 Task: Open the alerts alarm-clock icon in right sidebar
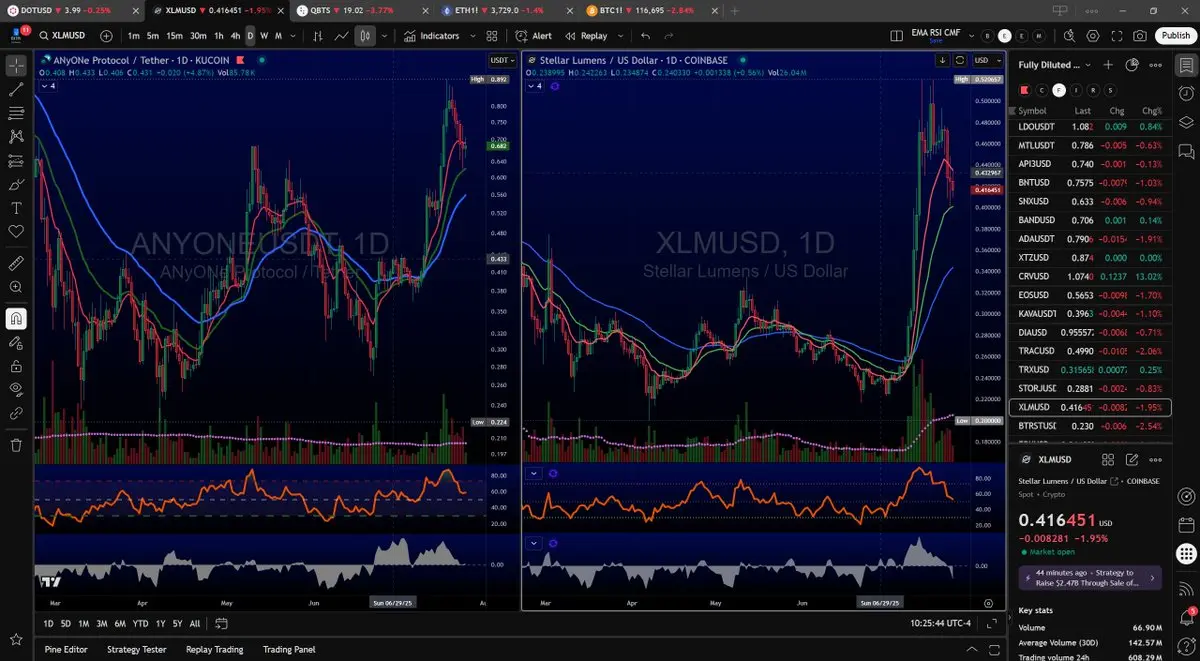point(1186,94)
